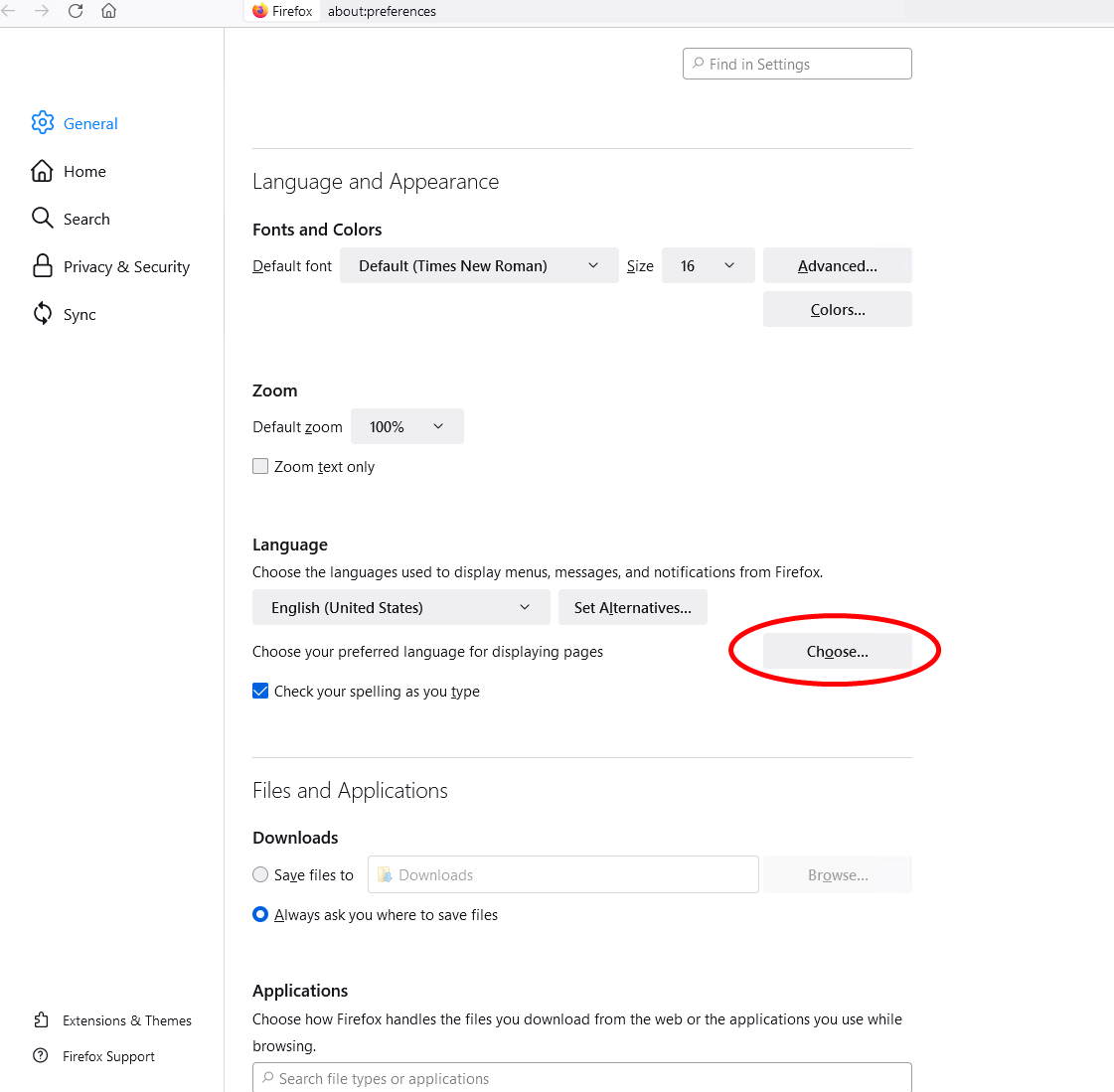Click the Advanced... fonts button
Viewport: 1114px width, 1092px height.
pyautogui.click(x=837, y=265)
